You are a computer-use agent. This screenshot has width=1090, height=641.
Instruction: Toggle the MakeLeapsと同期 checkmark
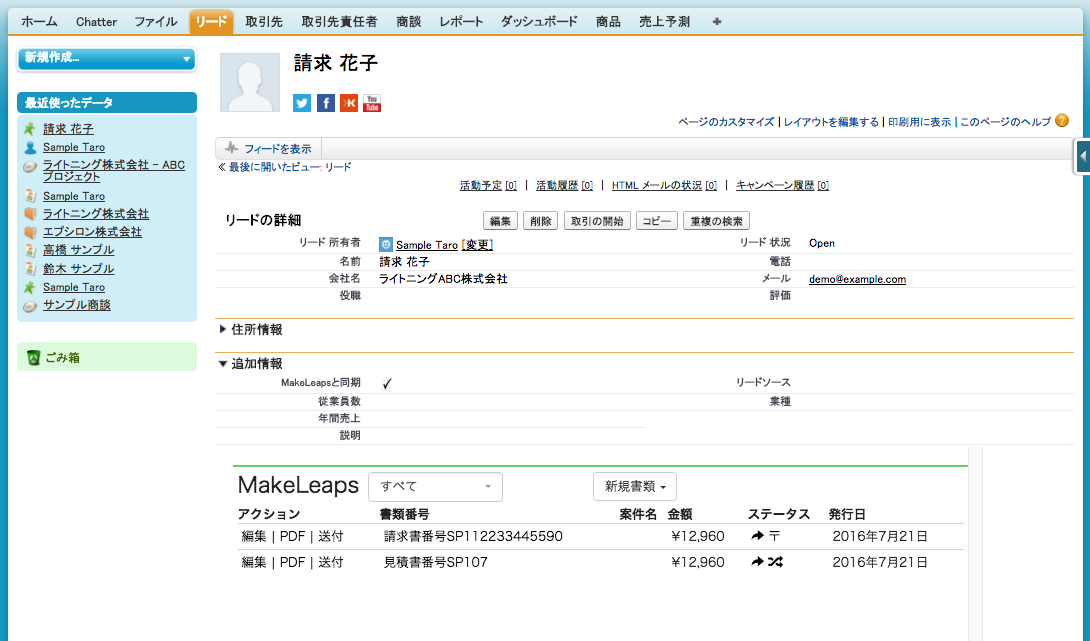pos(387,383)
